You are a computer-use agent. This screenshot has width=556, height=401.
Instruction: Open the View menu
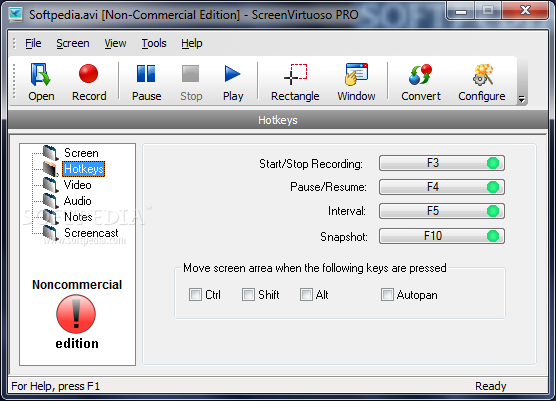coord(115,43)
